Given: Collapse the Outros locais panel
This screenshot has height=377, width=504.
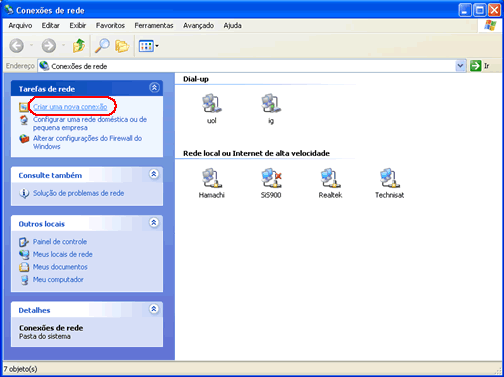Looking at the screenshot, I should [x=154, y=223].
